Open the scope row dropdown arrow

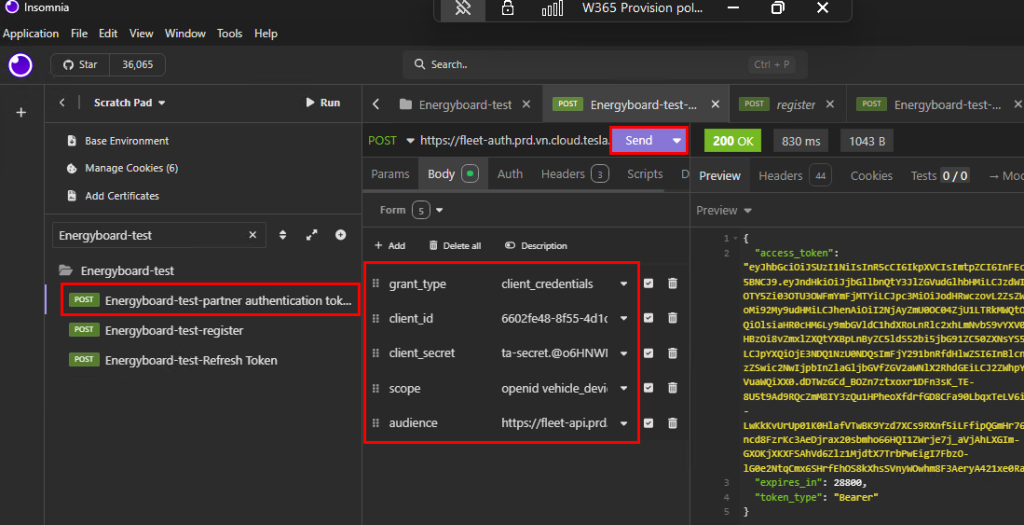coord(624,389)
